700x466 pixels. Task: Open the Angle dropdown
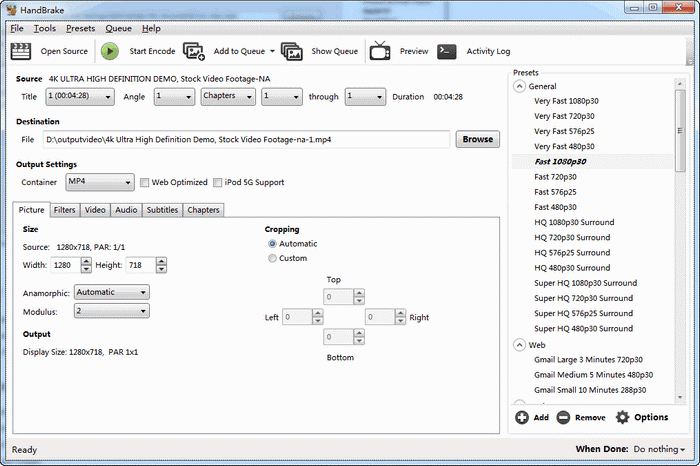[174, 96]
